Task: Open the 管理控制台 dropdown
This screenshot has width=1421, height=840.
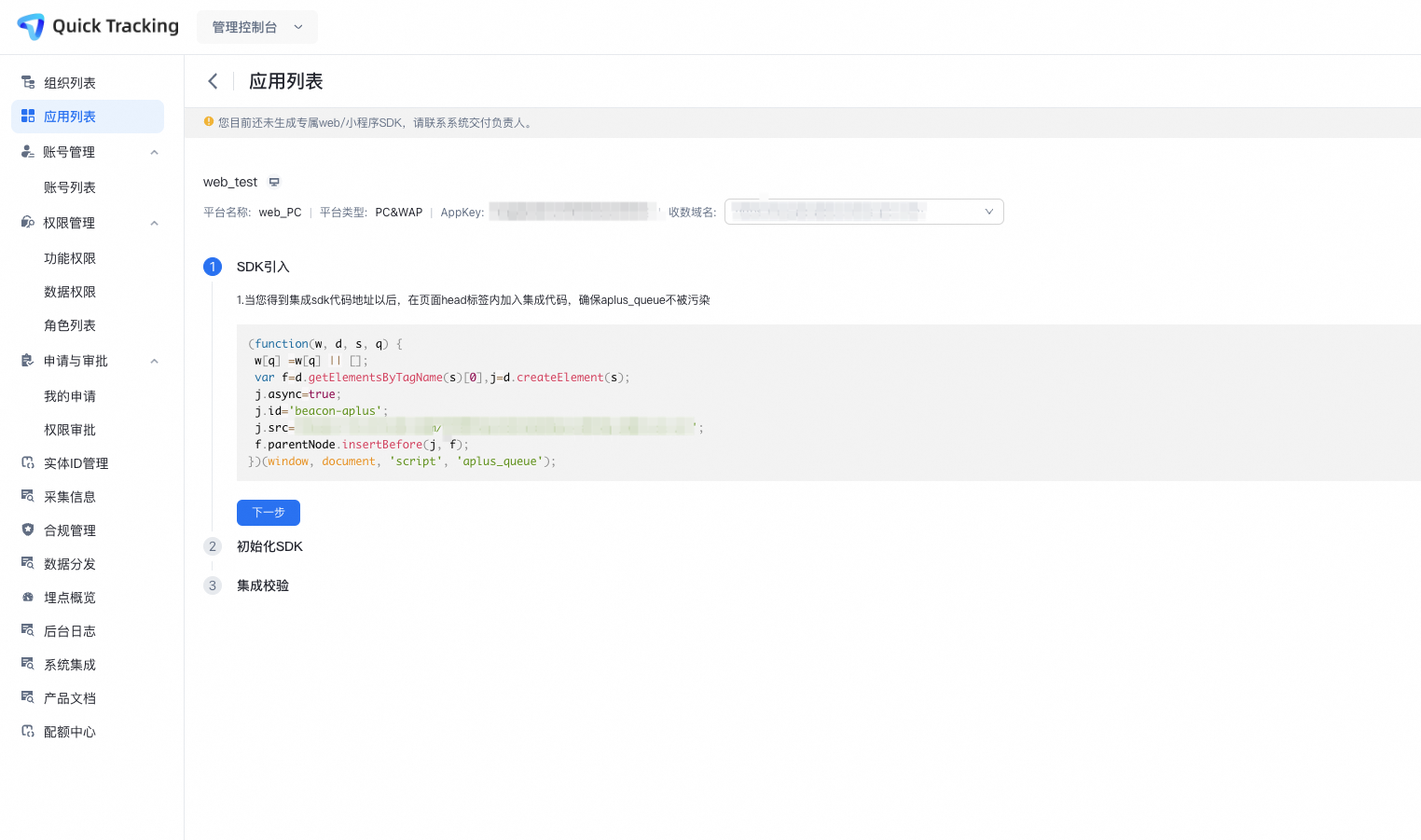Action: (x=257, y=27)
